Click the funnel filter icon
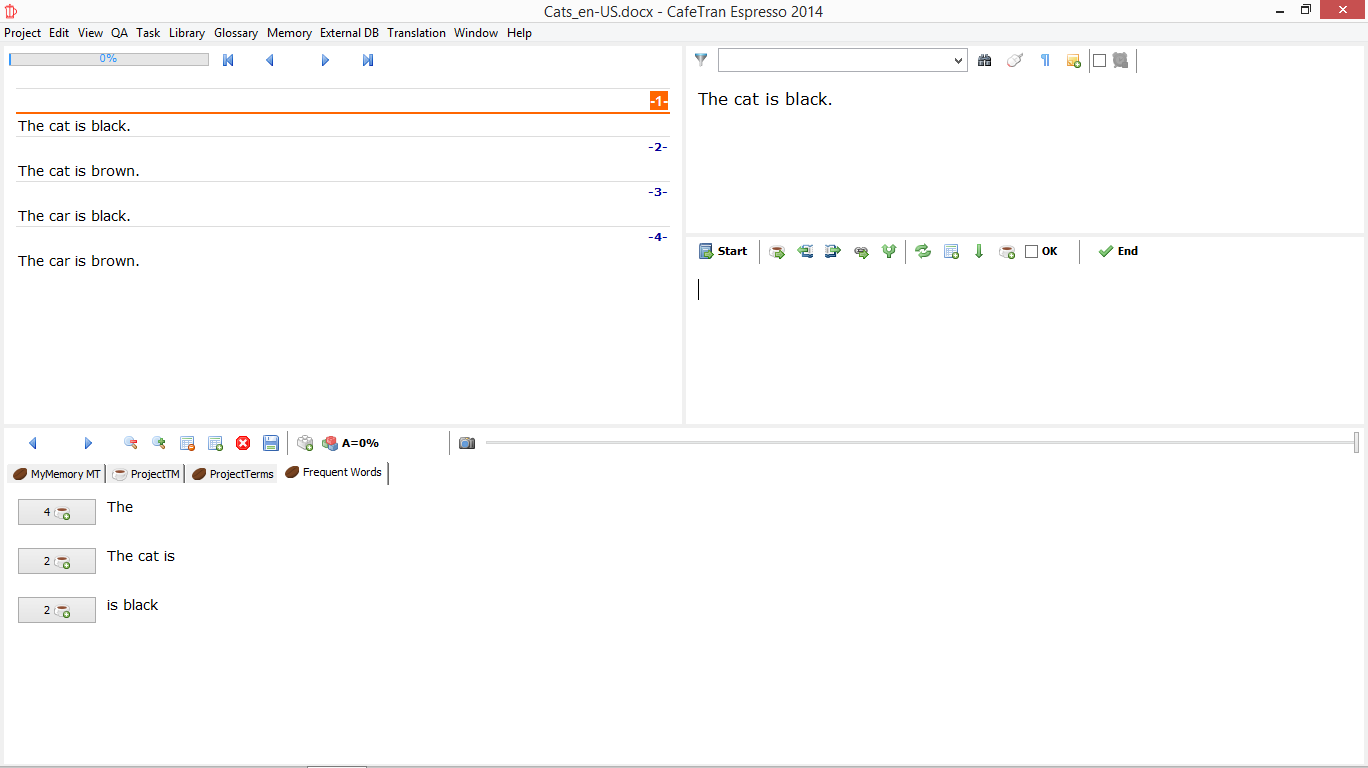 tap(701, 61)
